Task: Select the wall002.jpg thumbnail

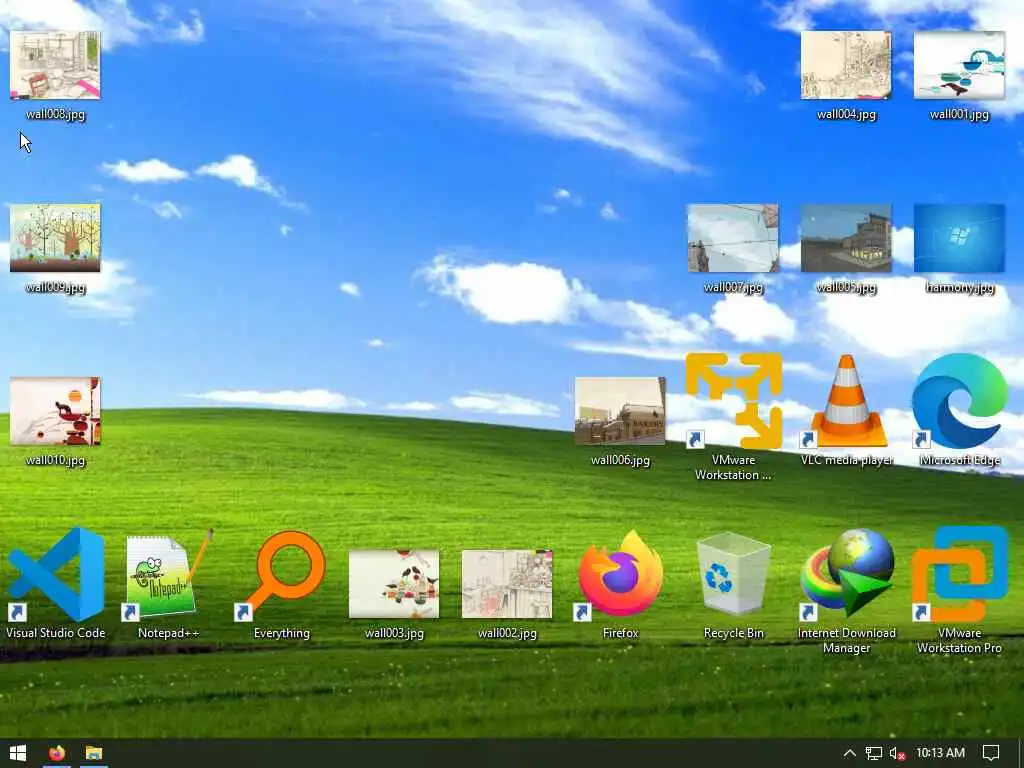Action: point(507,584)
